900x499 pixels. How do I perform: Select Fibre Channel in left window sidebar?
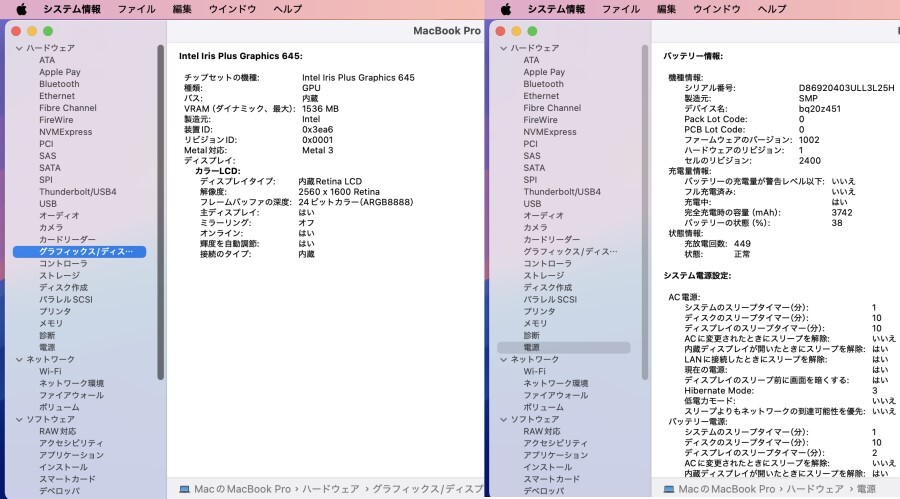coord(68,108)
